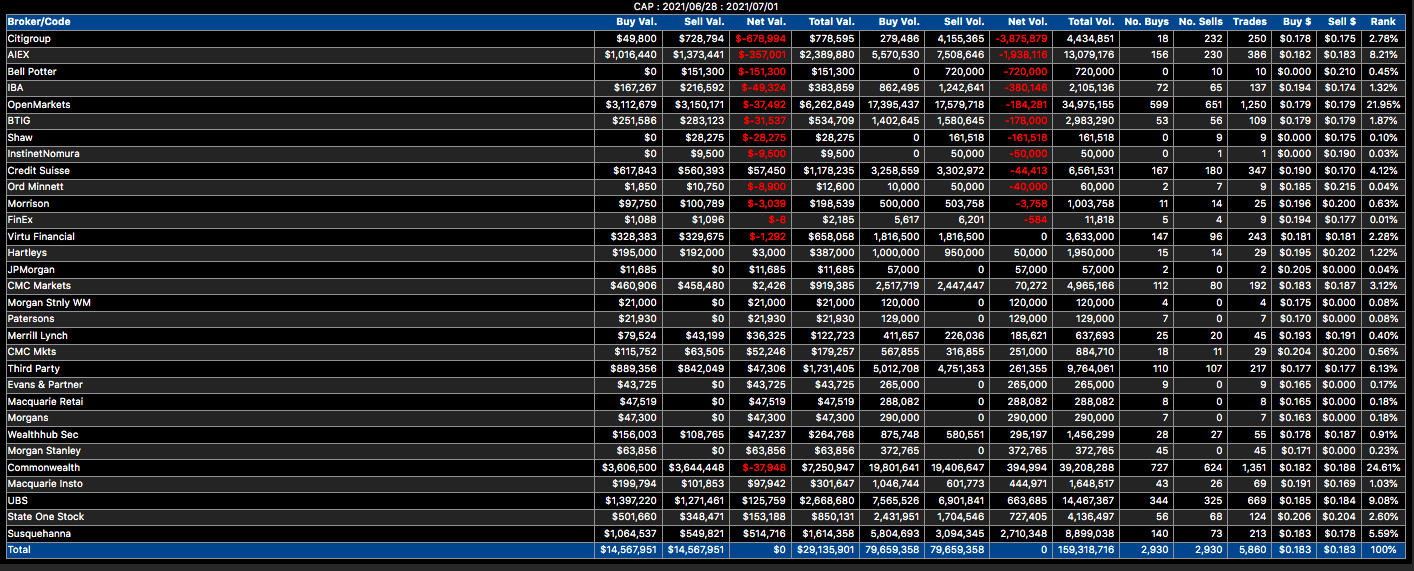Select the CMC Markets broker row
Image resolution: width=1414 pixels, height=571 pixels.
707,286
